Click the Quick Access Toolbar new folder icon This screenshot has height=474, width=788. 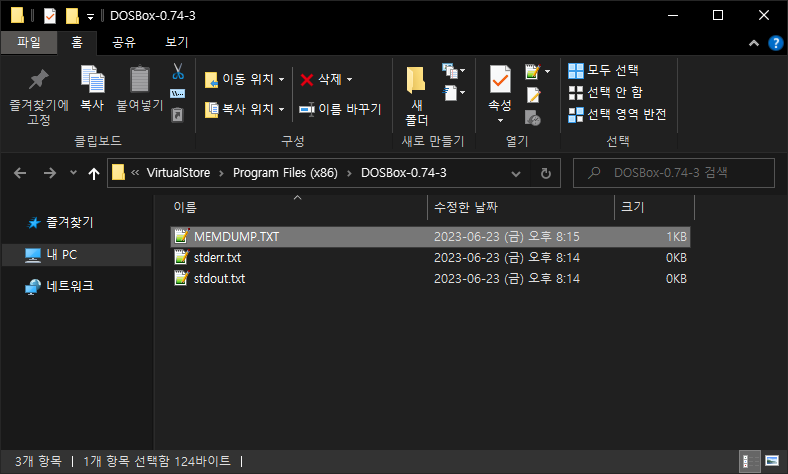click(72, 16)
